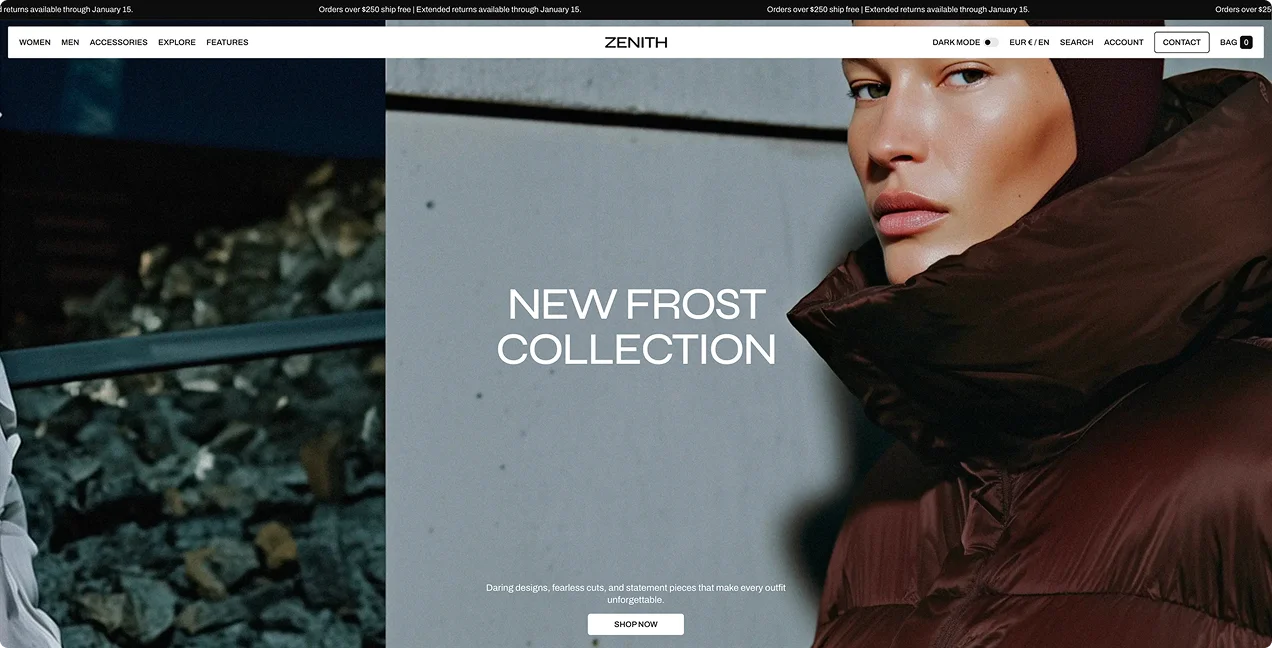The width and height of the screenshot is (1272, 648).
Task: Expand the EXPLORE menu
Action: (177, 42)
